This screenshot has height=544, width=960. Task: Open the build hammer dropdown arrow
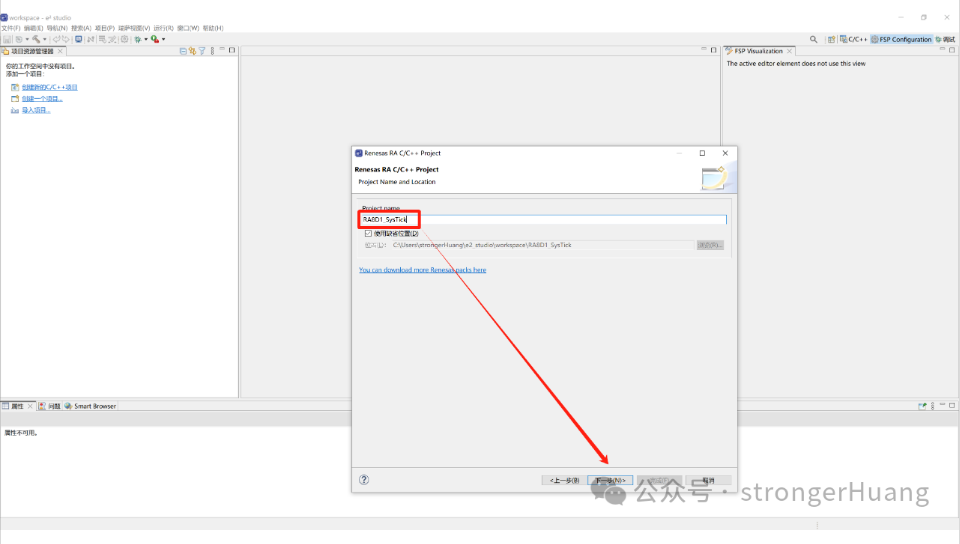pyautogui.click(x=45, y=39)
